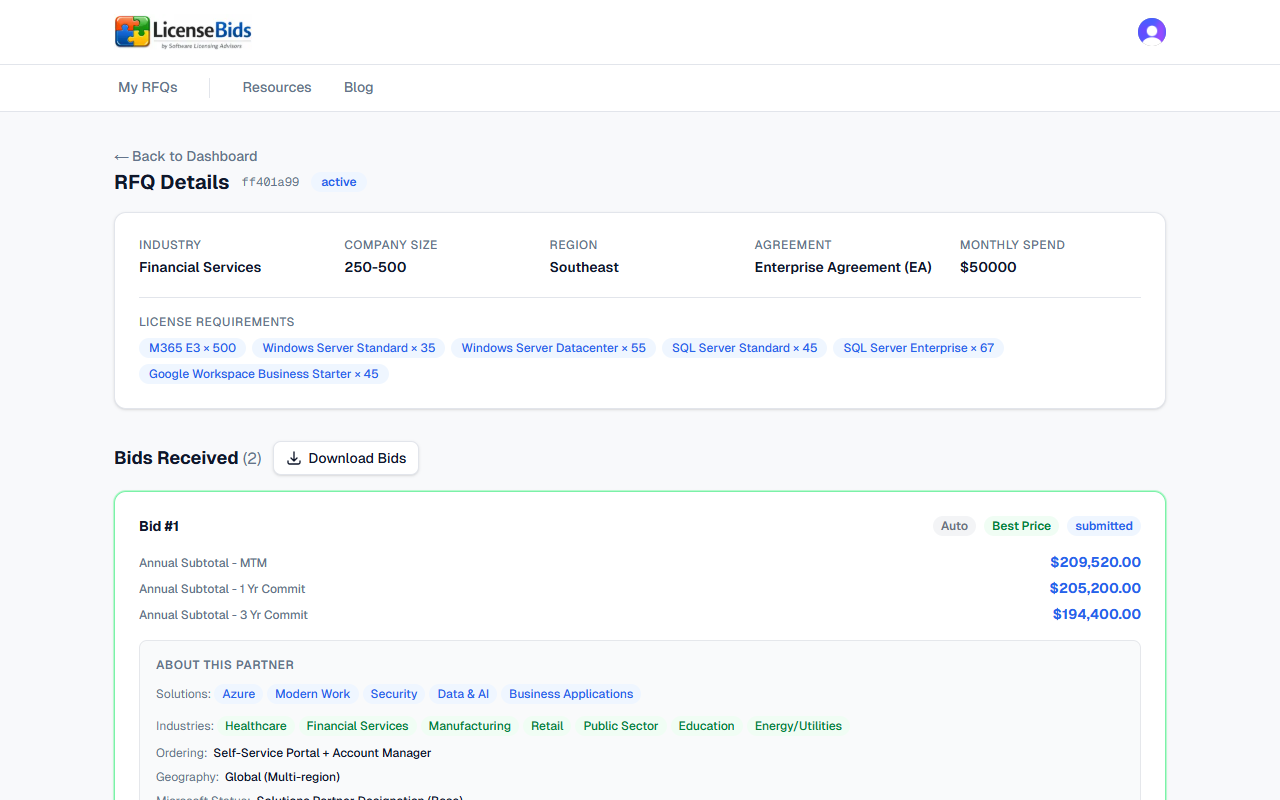Click the Retail industry tag

[x=547, y=726]
